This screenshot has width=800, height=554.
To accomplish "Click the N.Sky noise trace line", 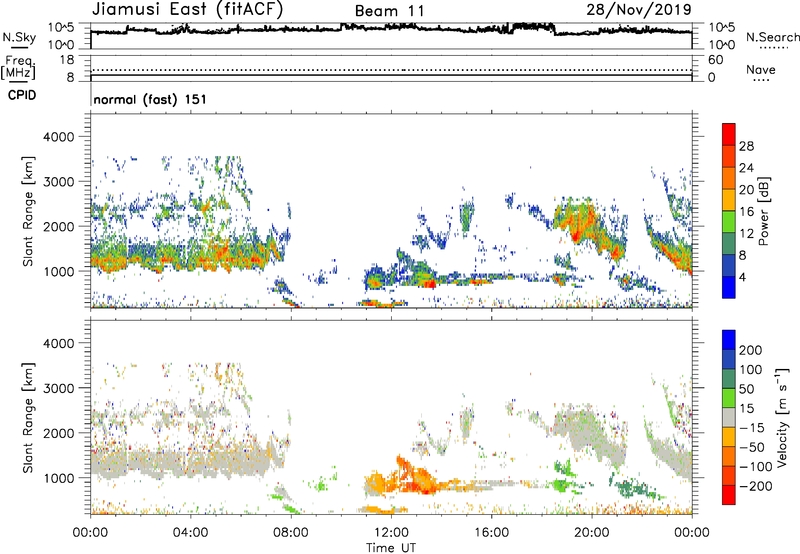I will click(x=391, y=29).
